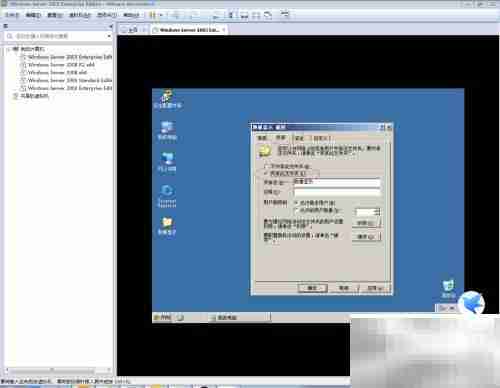Click the My Computer tree node icon

[15, 49]
